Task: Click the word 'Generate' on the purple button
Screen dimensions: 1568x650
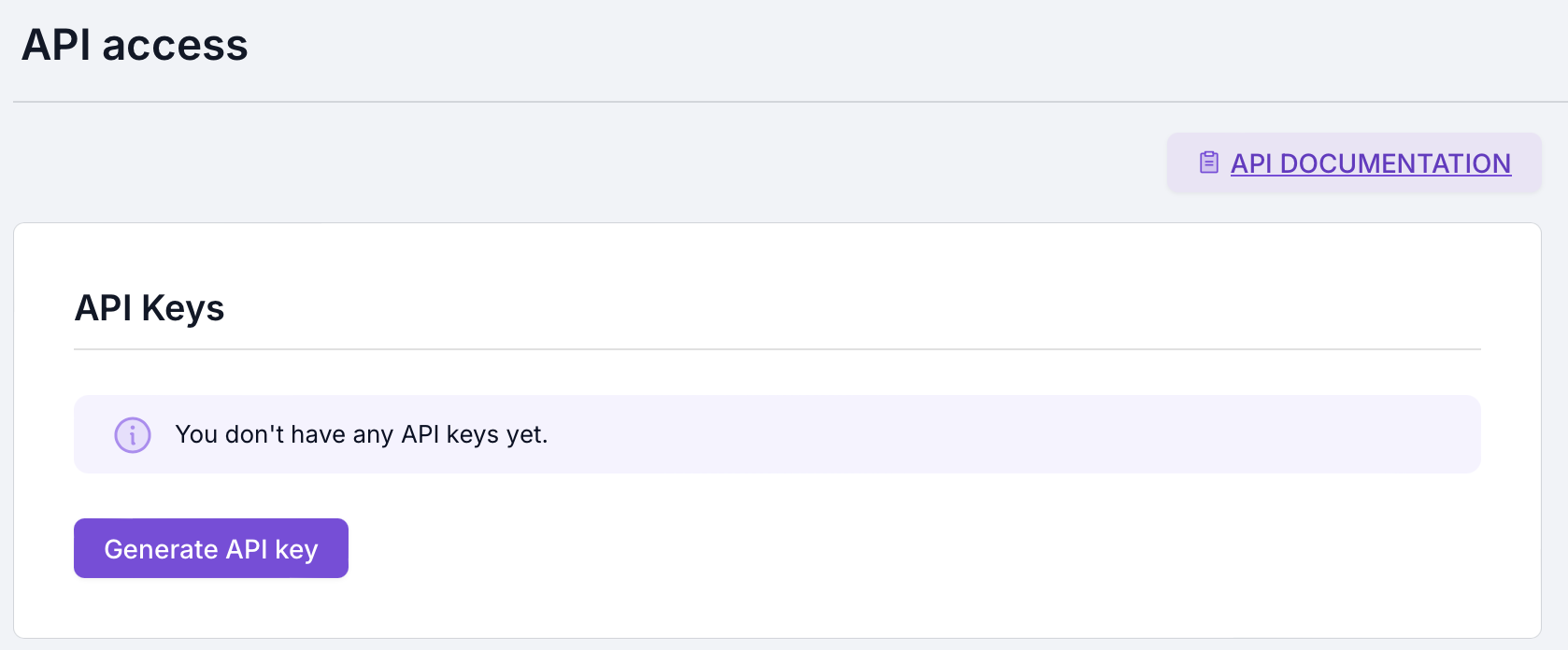Action: [161, 549]
